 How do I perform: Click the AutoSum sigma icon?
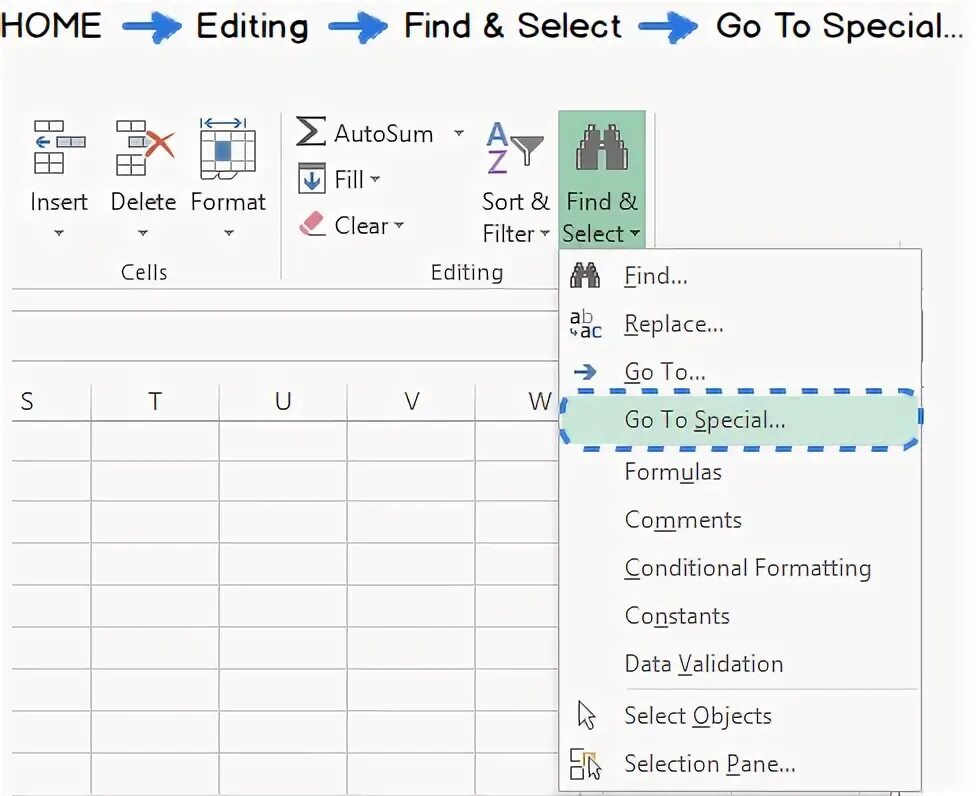(311, 133)
